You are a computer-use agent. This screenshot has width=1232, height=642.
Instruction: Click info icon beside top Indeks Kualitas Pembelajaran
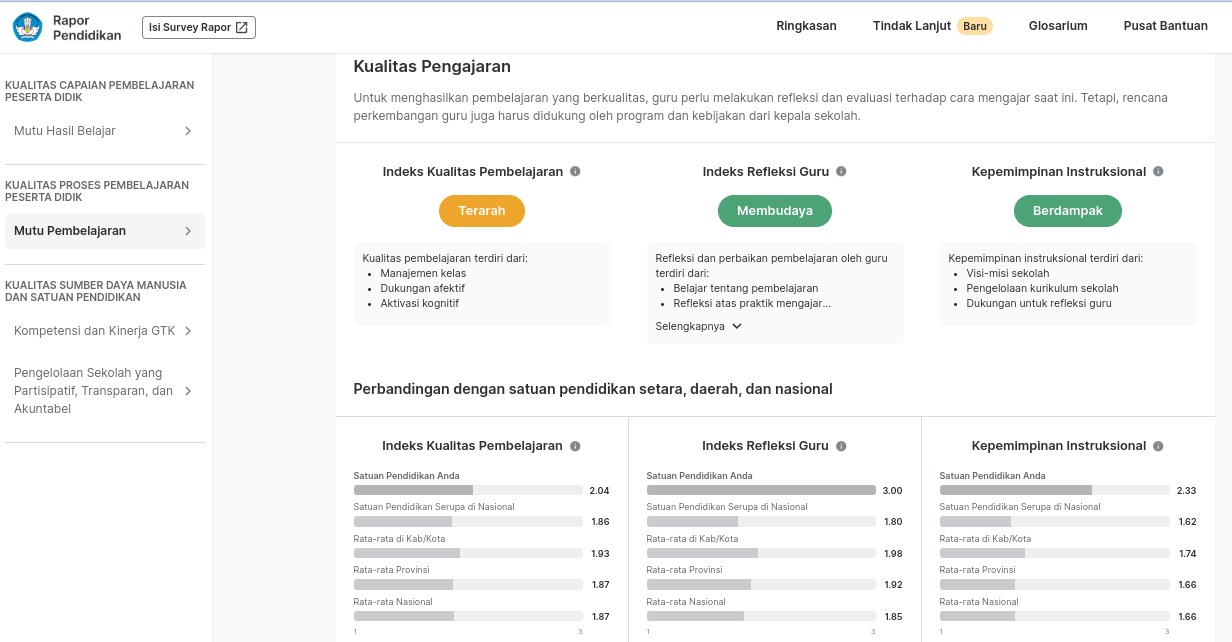click(x=575, y=171)
